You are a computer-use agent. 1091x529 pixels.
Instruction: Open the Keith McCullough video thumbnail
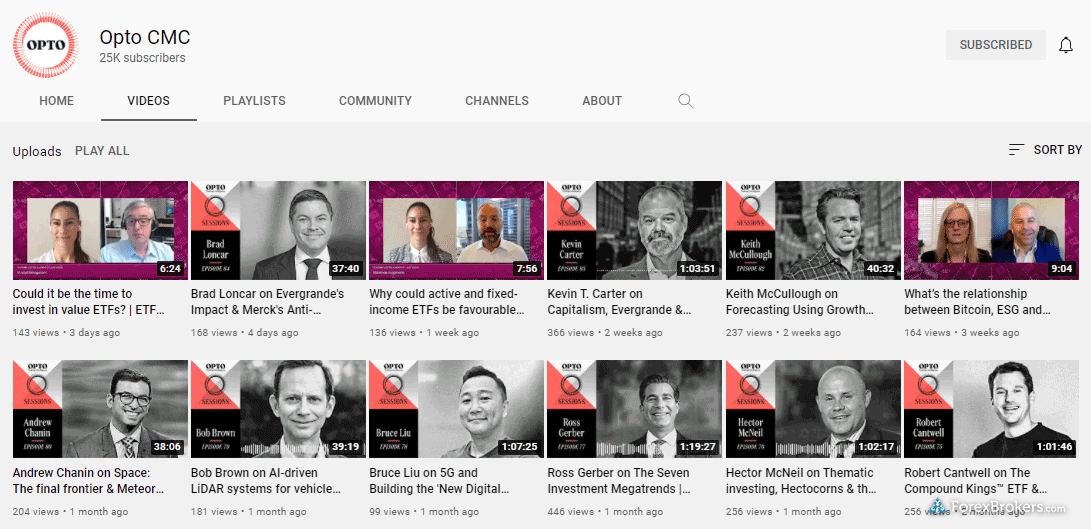[813, 230]
